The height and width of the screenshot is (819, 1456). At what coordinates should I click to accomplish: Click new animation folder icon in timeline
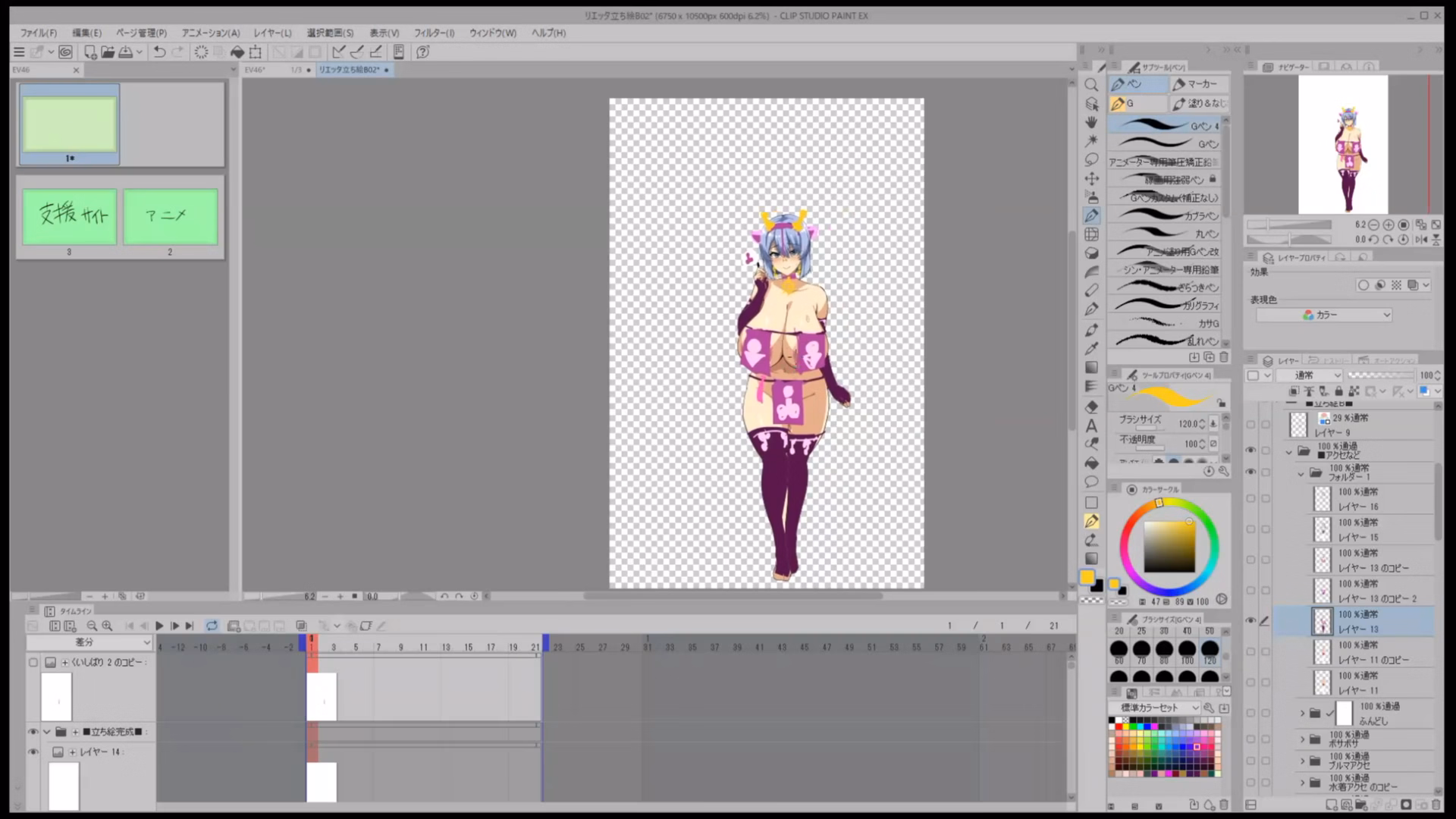click(234, 626)
